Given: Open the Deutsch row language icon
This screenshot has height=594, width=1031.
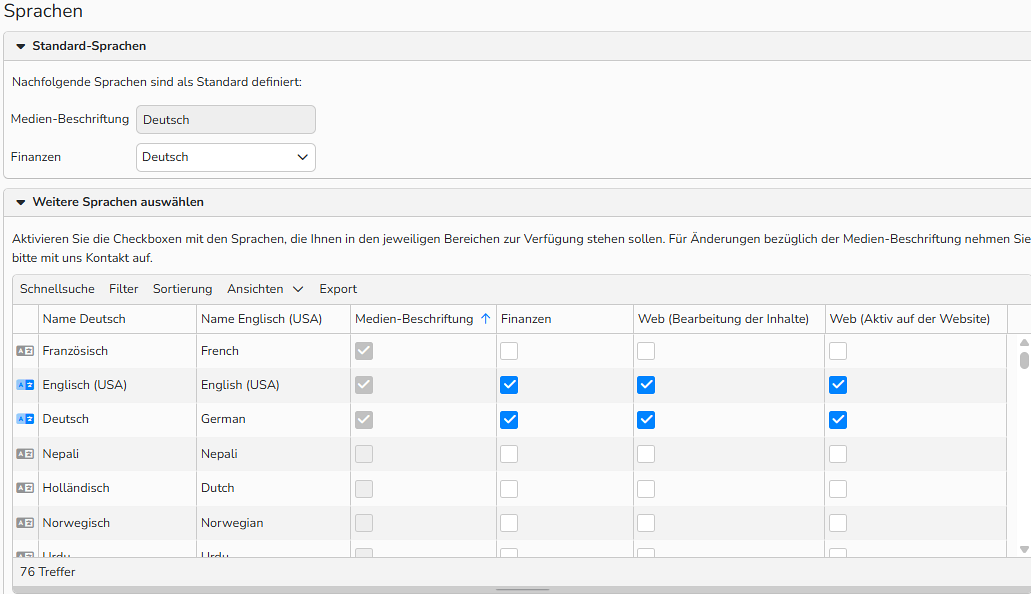Looking at the screenshot, I should tap(25, 420).
